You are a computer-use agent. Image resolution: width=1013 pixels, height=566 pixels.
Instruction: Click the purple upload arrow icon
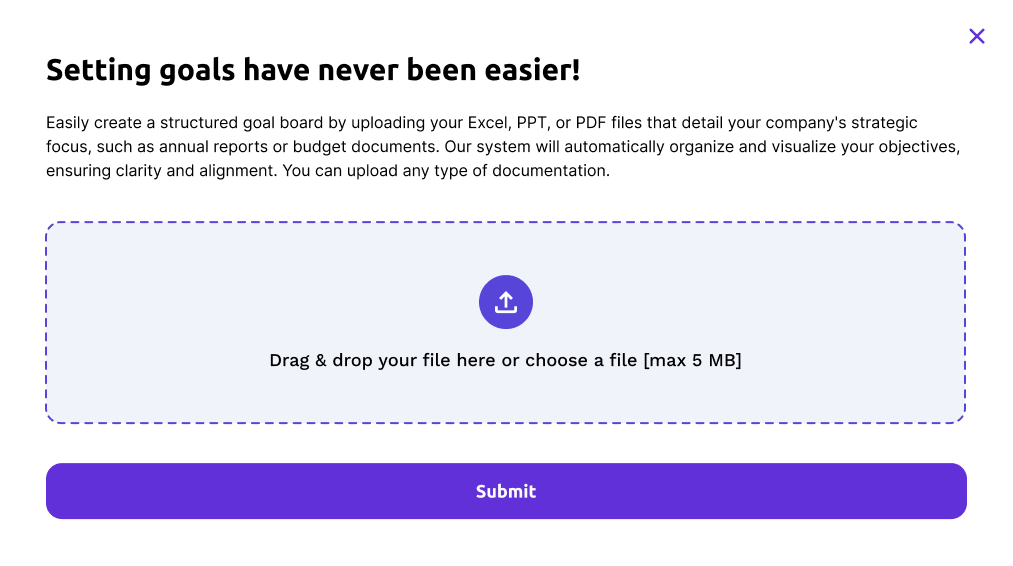(506, 302)
